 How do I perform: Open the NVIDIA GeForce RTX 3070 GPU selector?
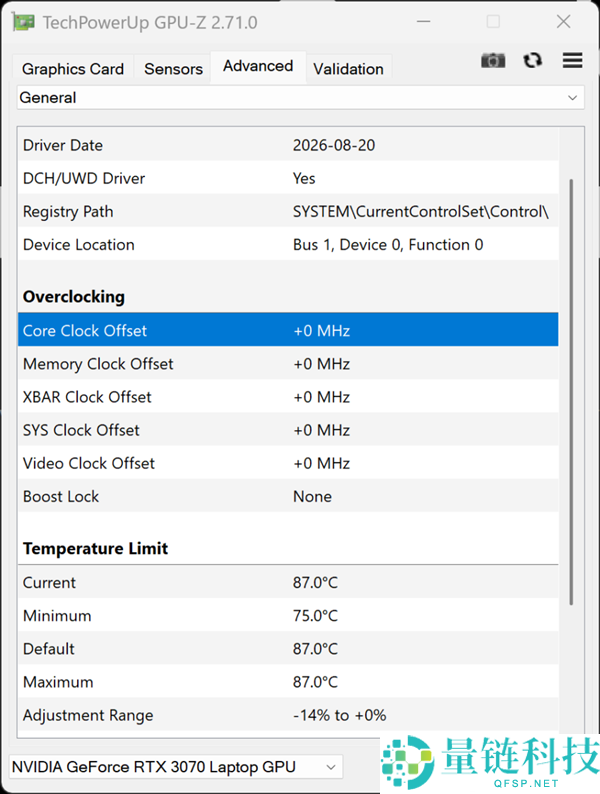[176, 767]
